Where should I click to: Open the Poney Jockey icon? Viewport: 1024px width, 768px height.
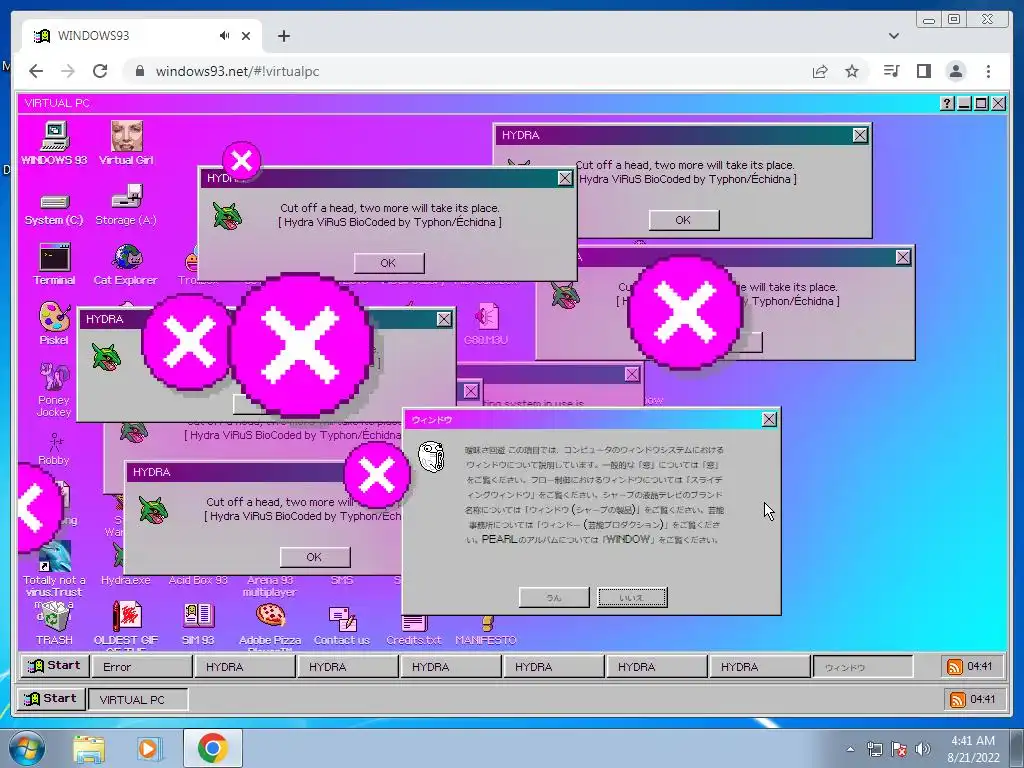[x=54, y=389]
